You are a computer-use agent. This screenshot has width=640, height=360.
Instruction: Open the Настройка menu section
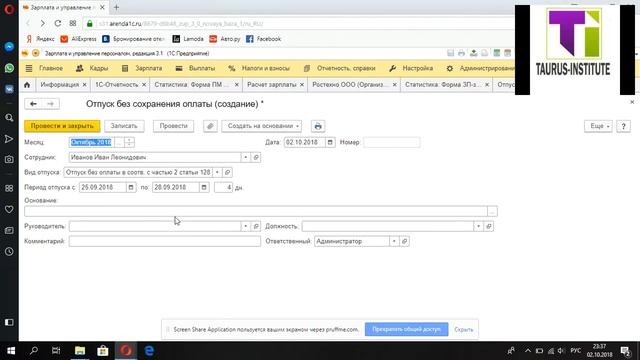[411, 68]
